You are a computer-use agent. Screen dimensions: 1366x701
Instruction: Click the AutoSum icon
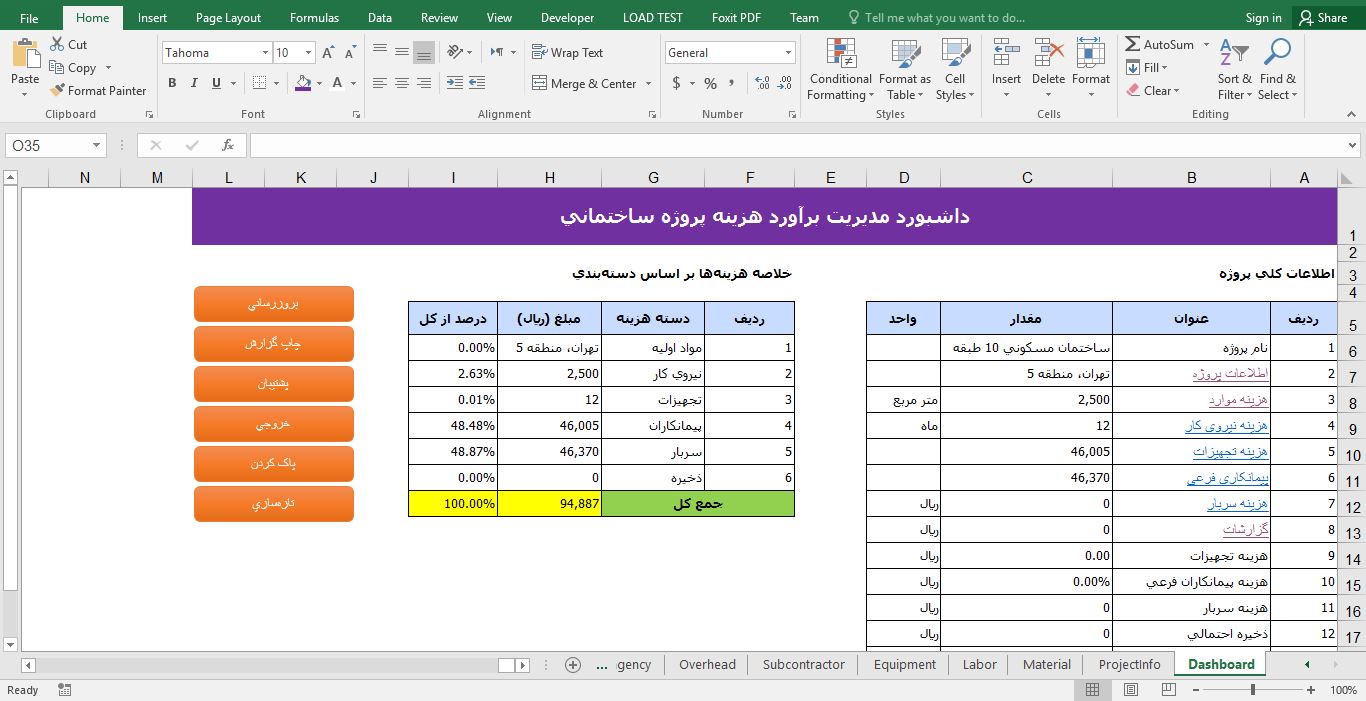(1135, 44)
